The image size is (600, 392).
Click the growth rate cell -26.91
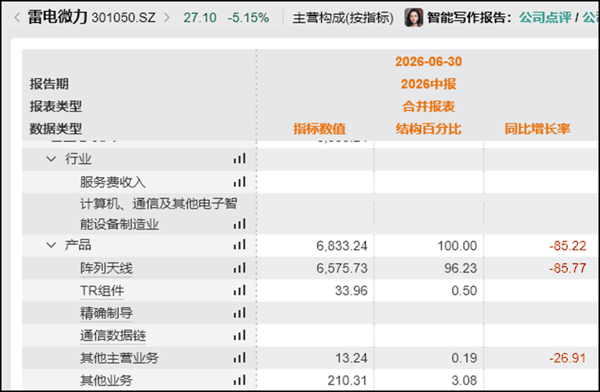[567, 358]
